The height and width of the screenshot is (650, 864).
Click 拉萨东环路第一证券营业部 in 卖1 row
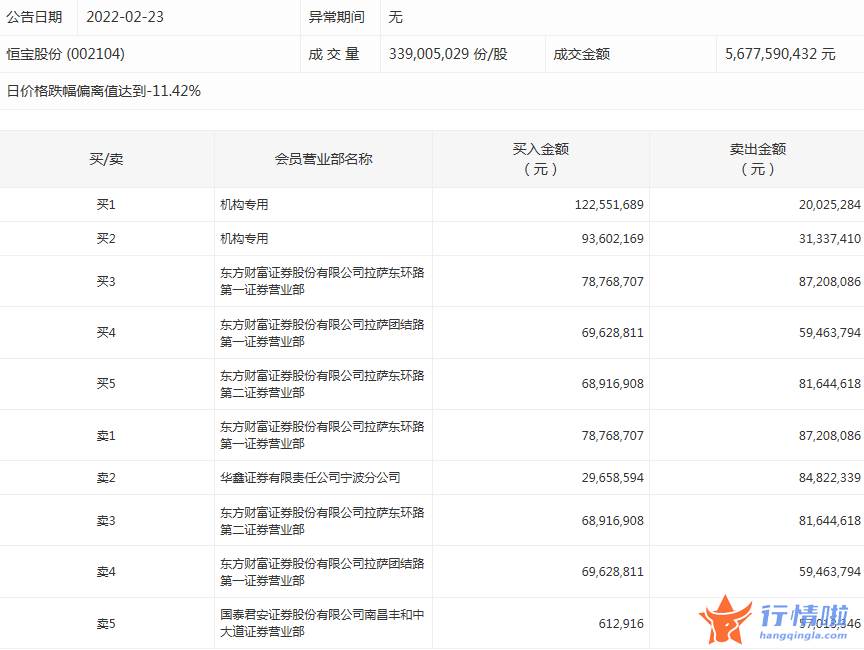[322, 435]
